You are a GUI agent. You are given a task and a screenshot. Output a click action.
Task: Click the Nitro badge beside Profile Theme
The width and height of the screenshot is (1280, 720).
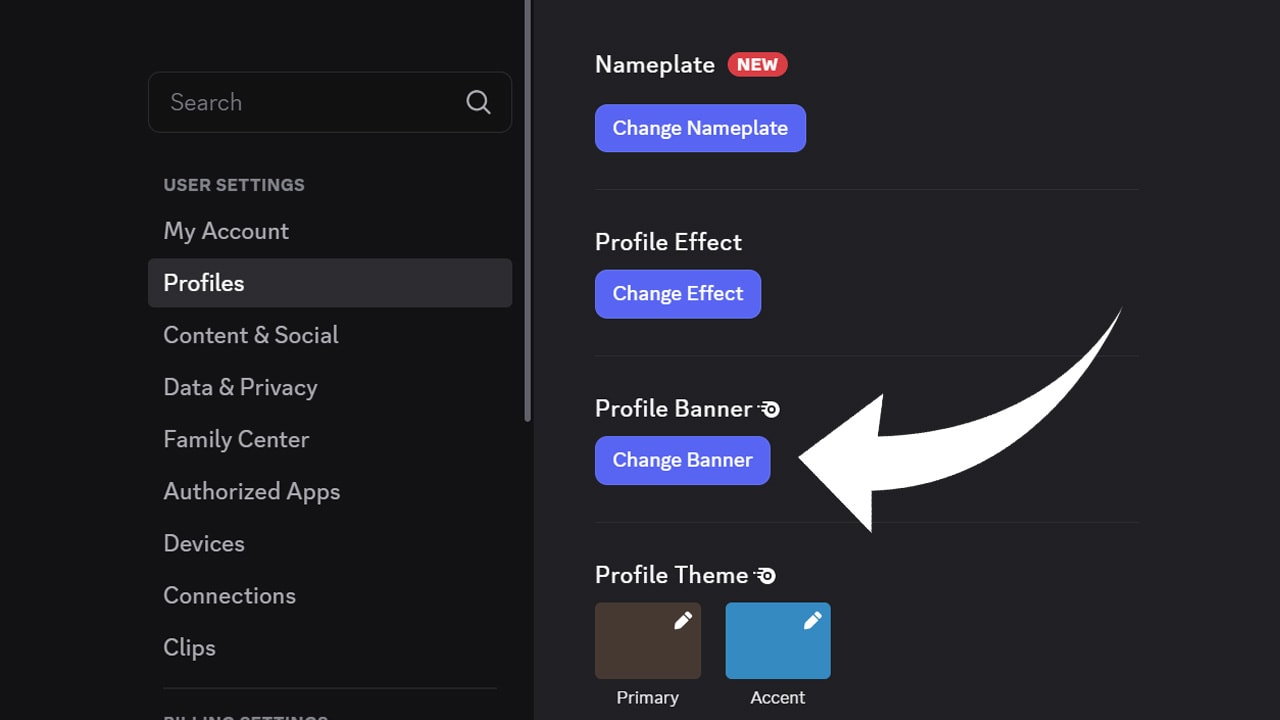pyautogui.click(x=765, y=574)
